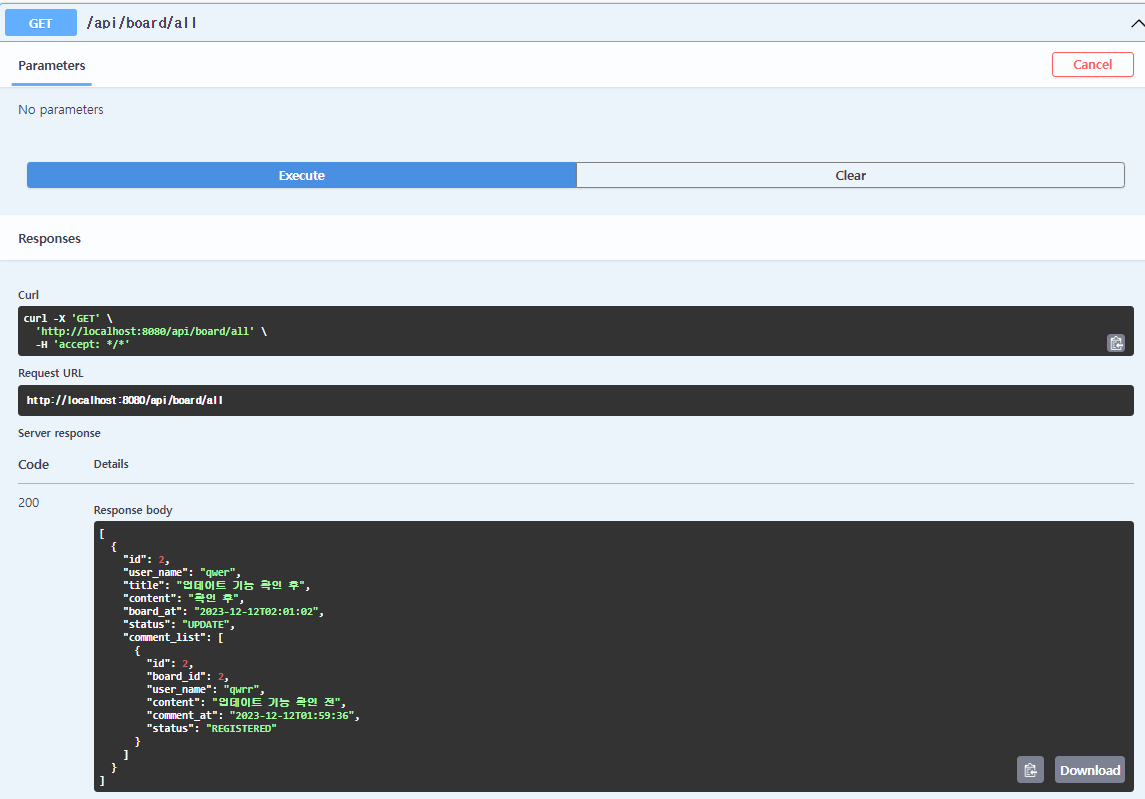Click the 200 response code
Image resolution: width=1145 pixels, height=799 pixels.
pos(28,502)
